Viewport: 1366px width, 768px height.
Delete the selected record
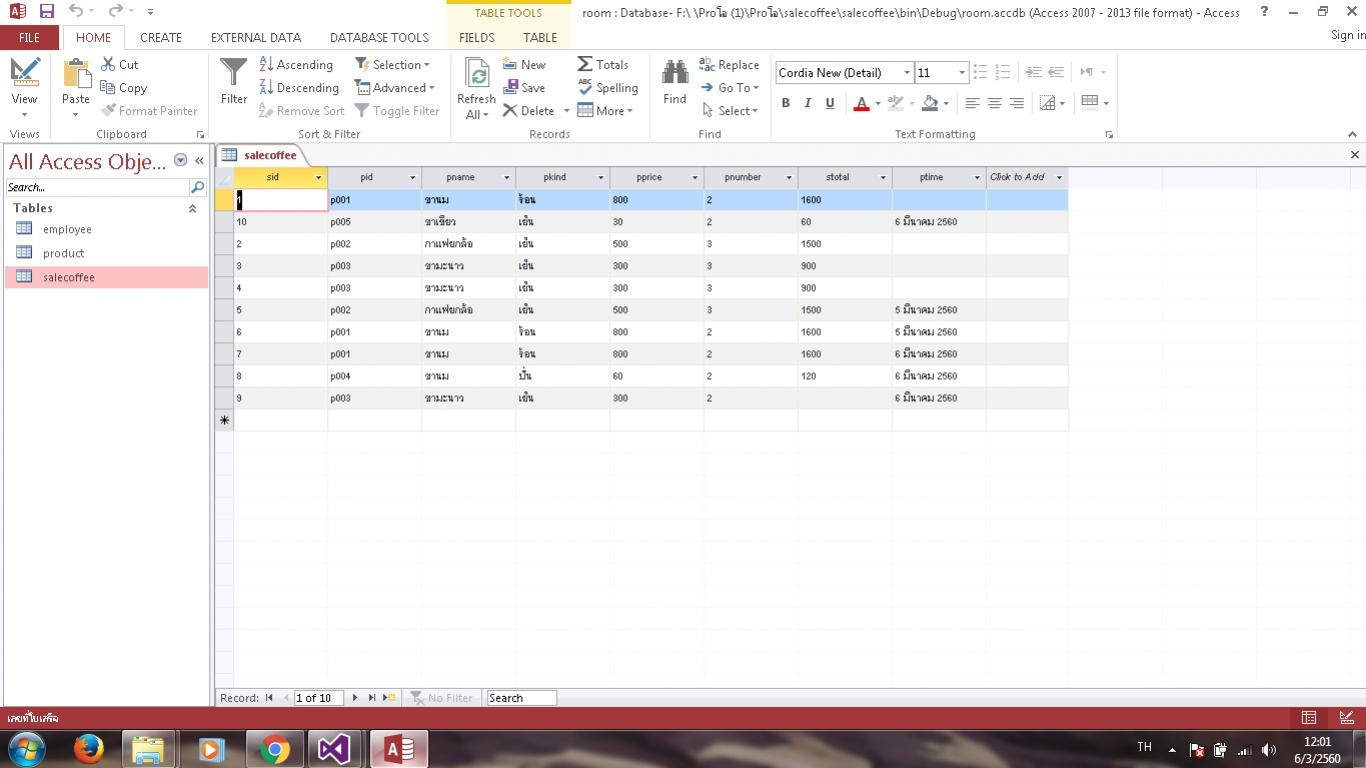tap(529, 111)
